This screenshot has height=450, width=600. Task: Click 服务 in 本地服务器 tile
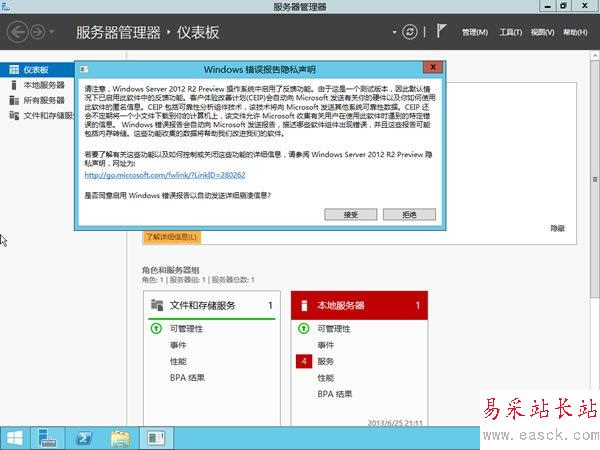click(x=326, y=362)
